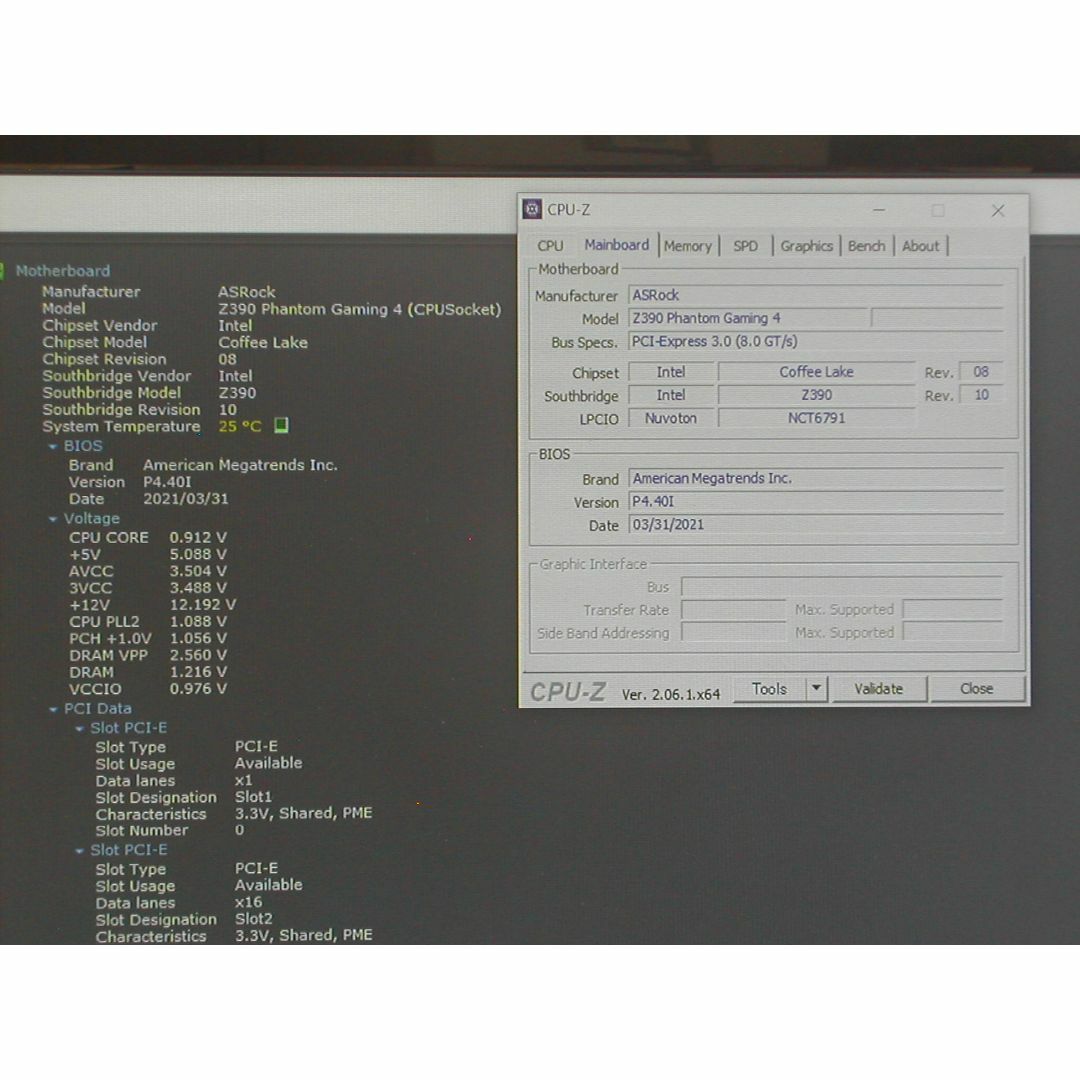Click the green Motherboard section icon in Speccy
The height and width of the screenshot is (1080, 1080).
tap(2, 271)
